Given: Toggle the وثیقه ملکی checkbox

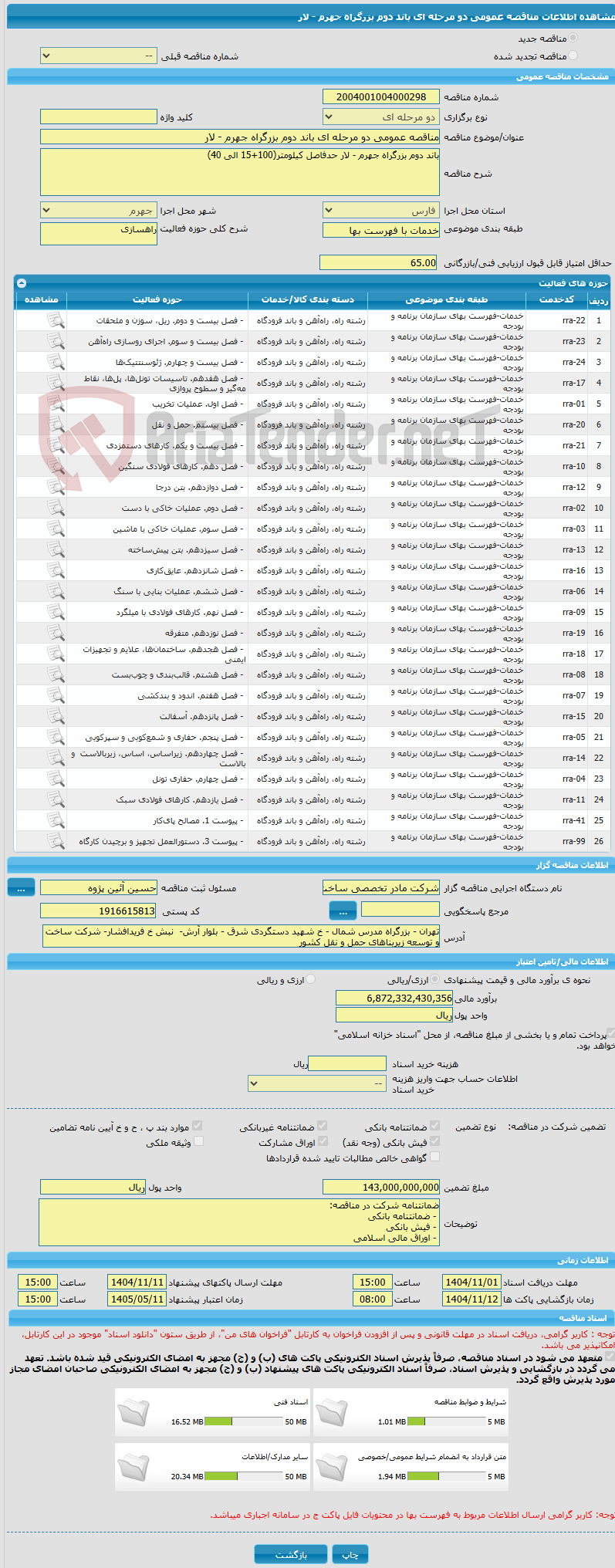Looking at the screenshot, I should 198,1141.
